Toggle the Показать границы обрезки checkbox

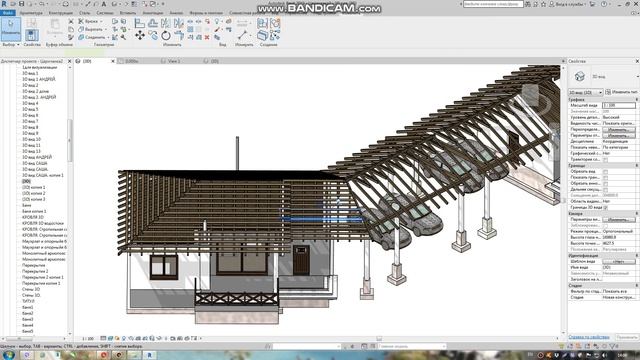tap(605, 178)
